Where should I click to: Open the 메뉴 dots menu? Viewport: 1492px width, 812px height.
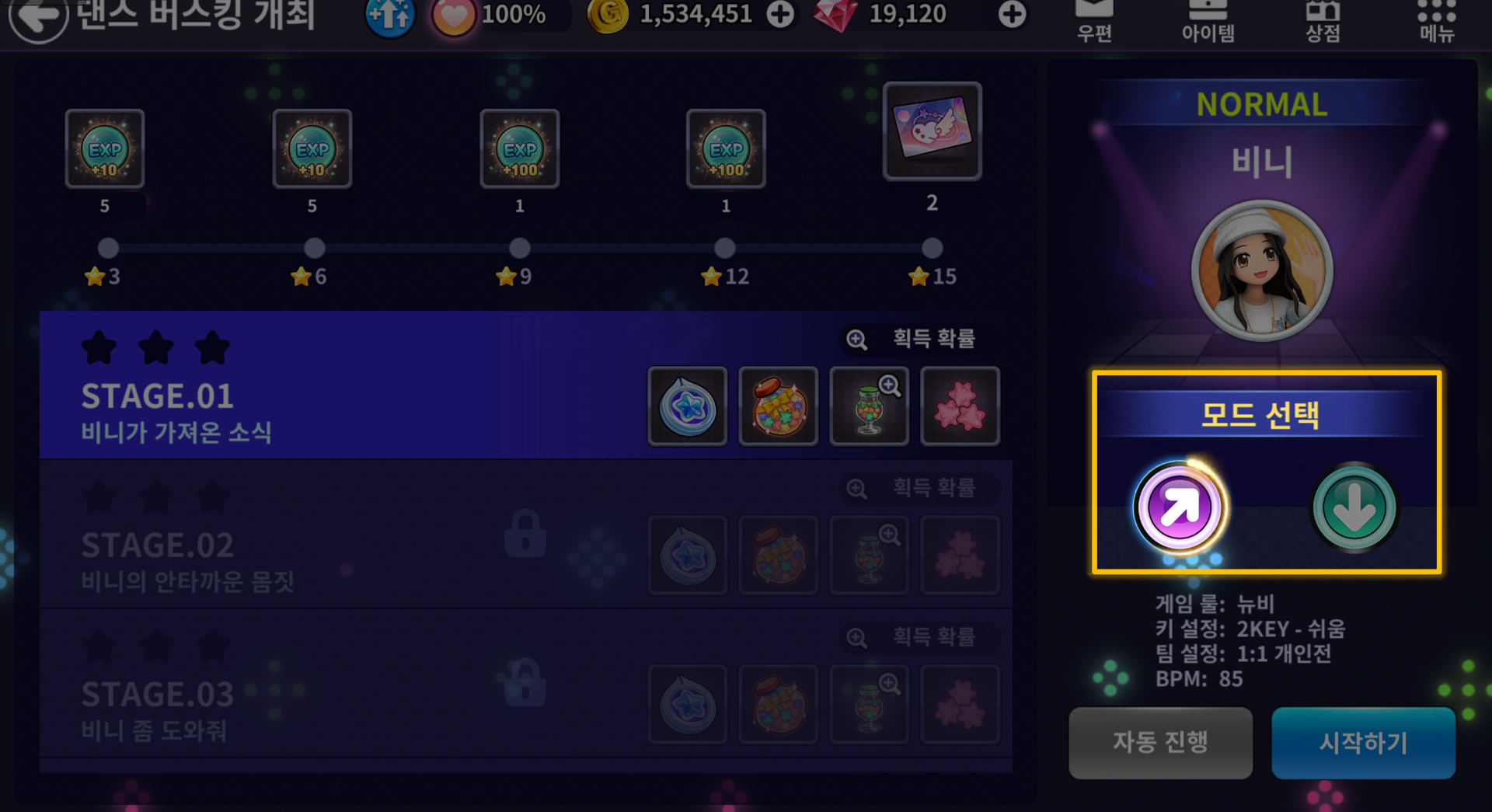click(x=1436, y=21)
